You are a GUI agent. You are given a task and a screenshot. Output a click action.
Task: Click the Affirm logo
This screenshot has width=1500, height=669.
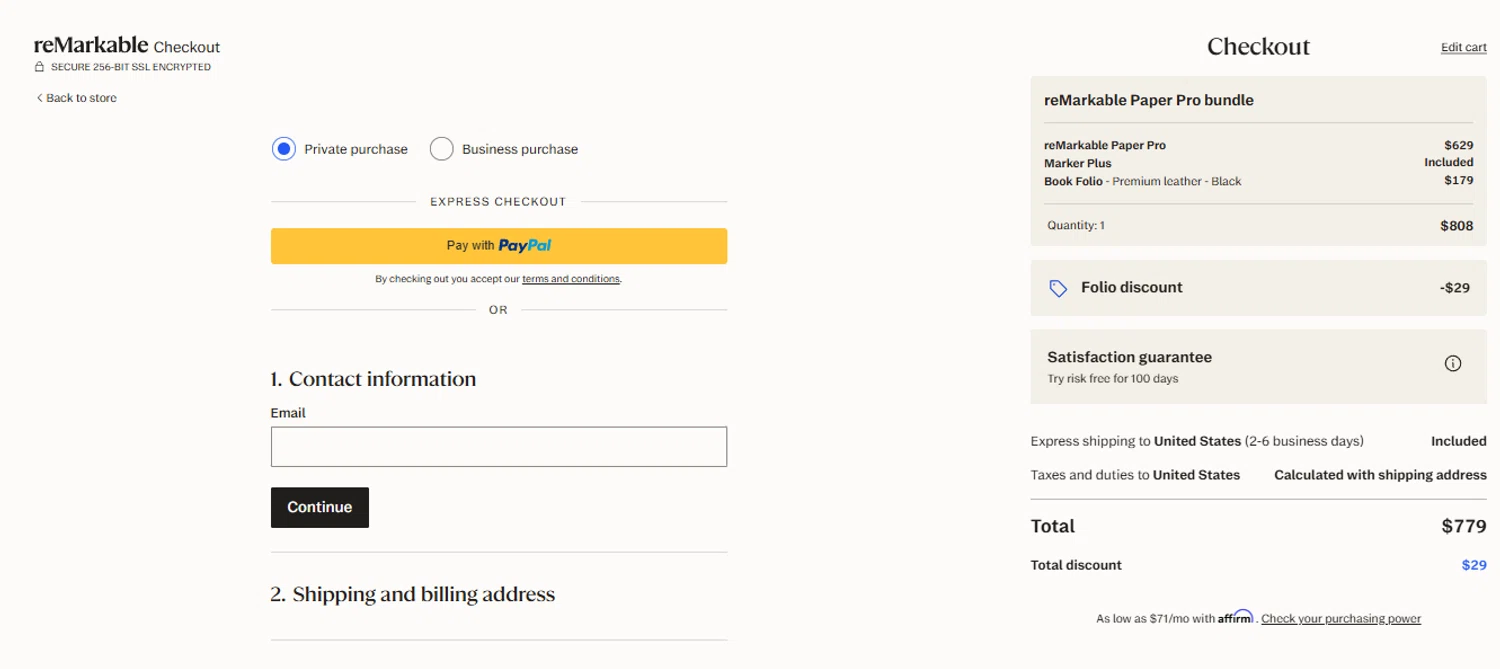click(x=1235, y=617)
